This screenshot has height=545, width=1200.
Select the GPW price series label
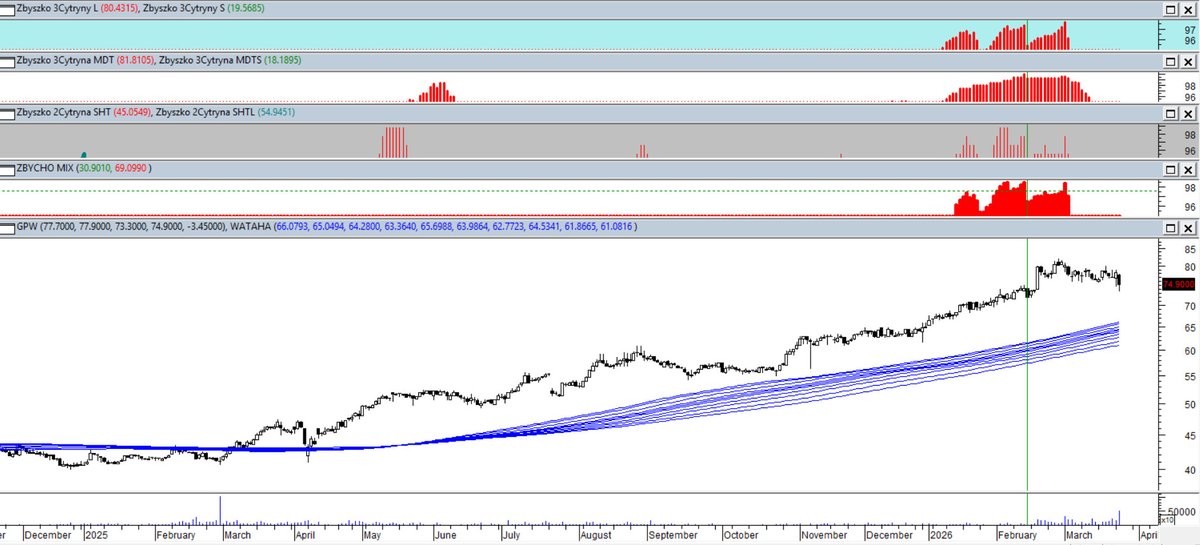[x=27, y=228]
